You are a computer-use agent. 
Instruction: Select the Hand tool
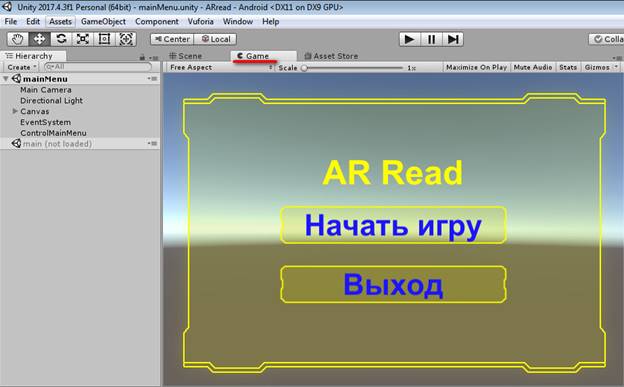pyautogui.click(x=18, y=39)
